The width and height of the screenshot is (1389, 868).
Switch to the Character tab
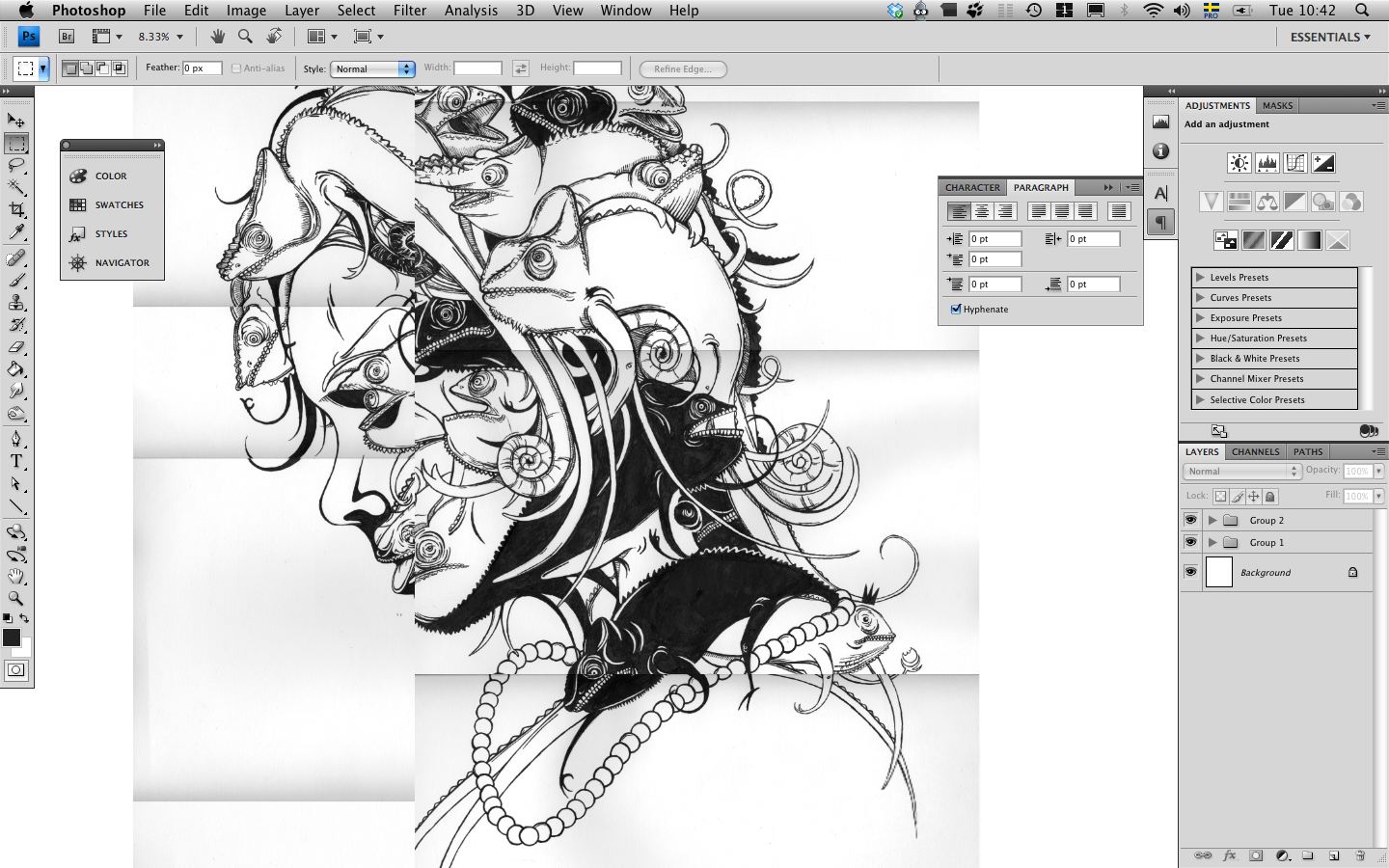coord(972,187)
